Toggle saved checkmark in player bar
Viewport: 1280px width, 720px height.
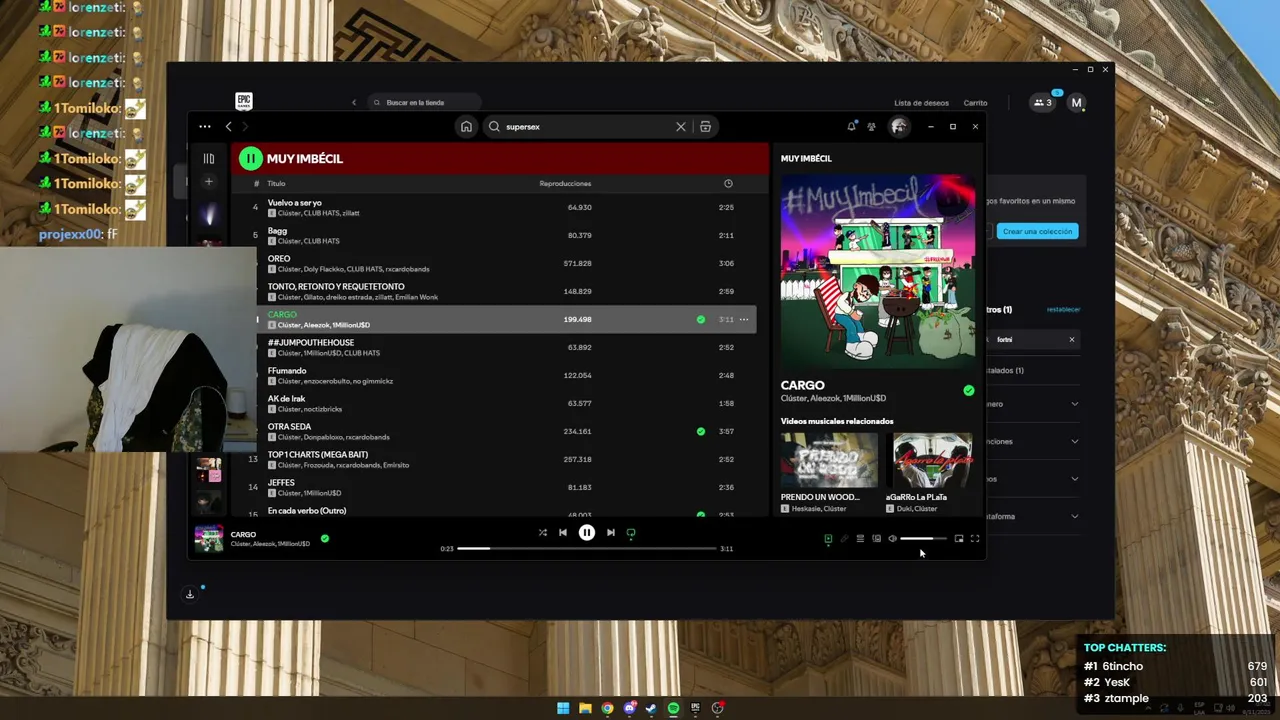pos(325,538)
